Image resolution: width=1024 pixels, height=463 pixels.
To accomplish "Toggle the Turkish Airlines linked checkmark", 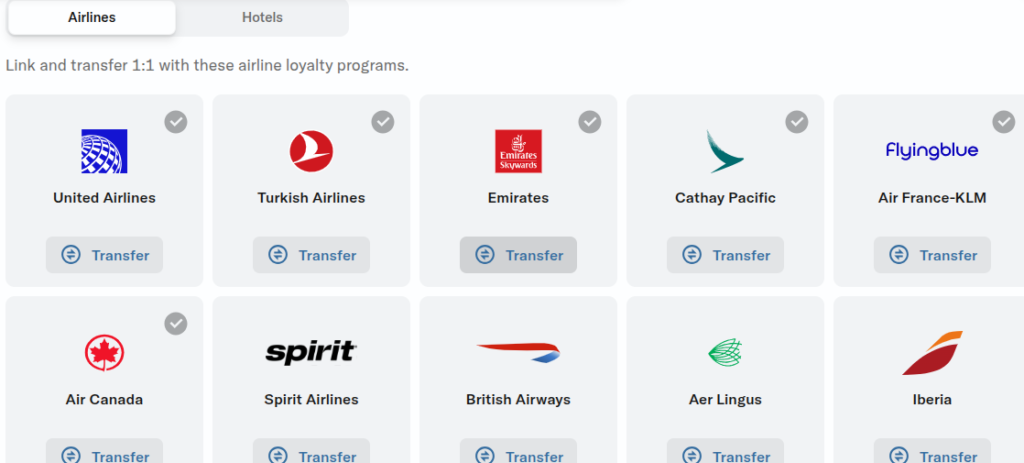I will click(x=383, y=122).
